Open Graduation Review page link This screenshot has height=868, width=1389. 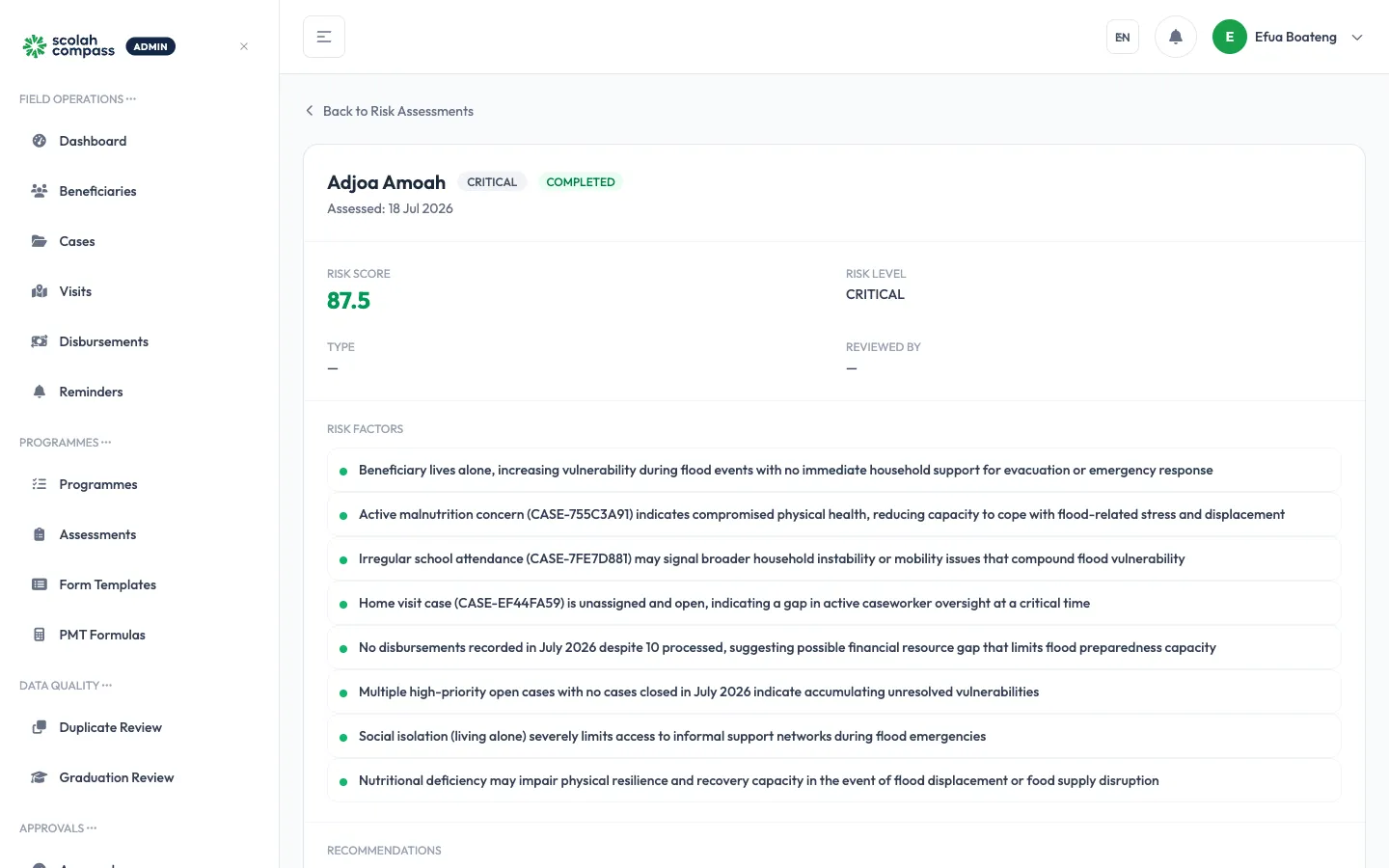pos(139,777)
